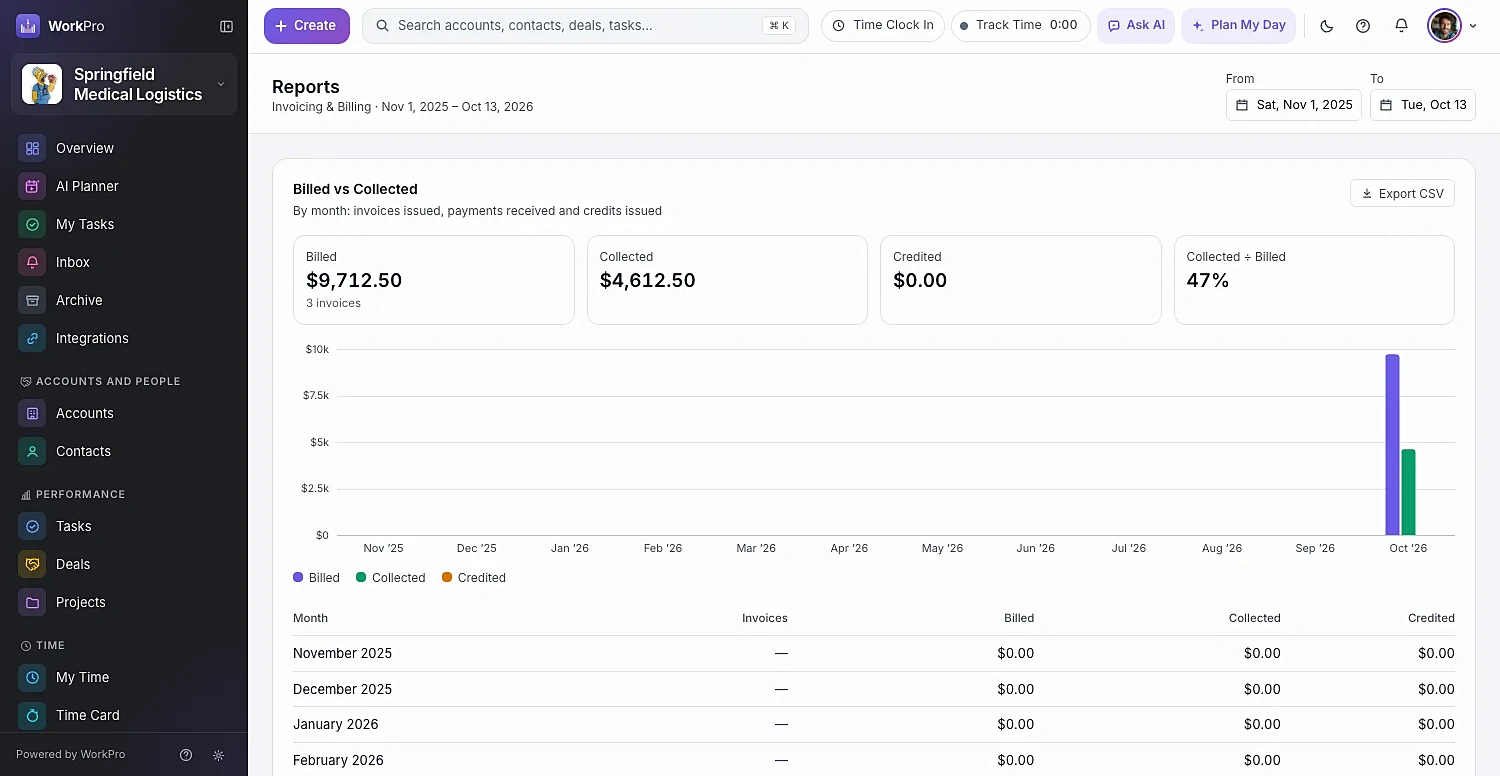This screenshot has width=1500, height=776.
Task: Click the Accounts building icon
Action: [x=32, y=413]
